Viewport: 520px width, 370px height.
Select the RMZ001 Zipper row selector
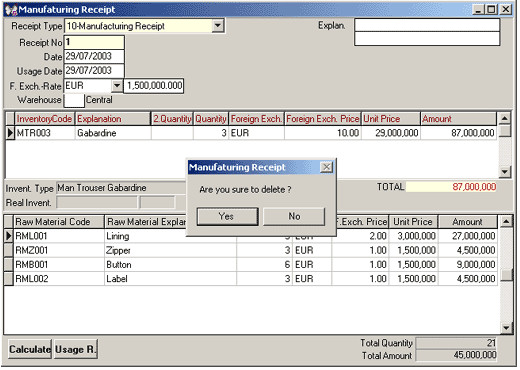tap(9, 250)
